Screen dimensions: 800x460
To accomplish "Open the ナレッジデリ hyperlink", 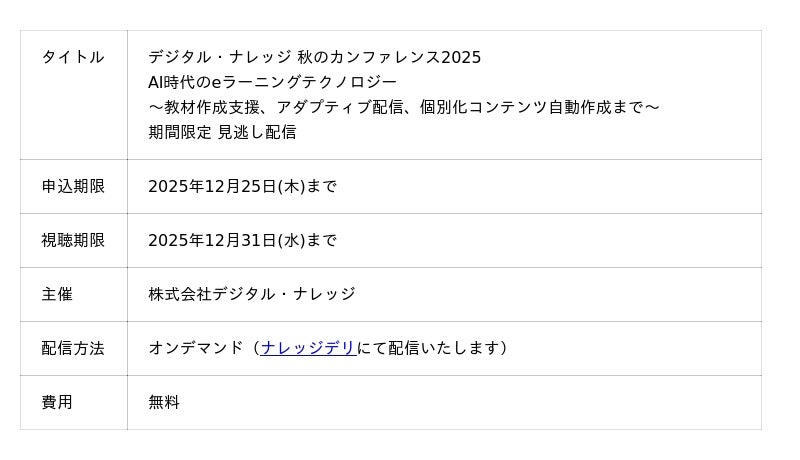I will click(x=308, y=348).
